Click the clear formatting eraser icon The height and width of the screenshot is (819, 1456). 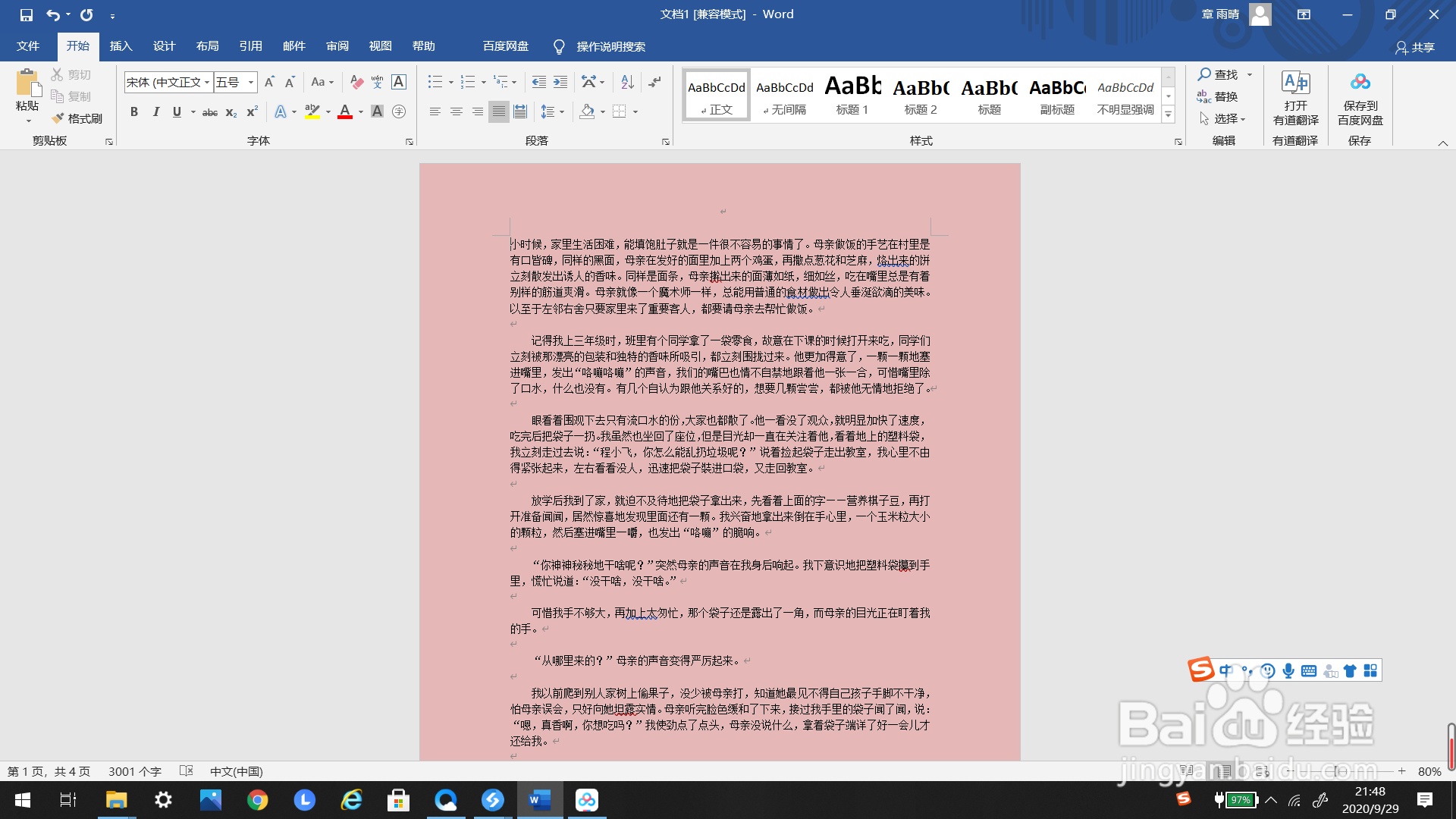point(356,82)
